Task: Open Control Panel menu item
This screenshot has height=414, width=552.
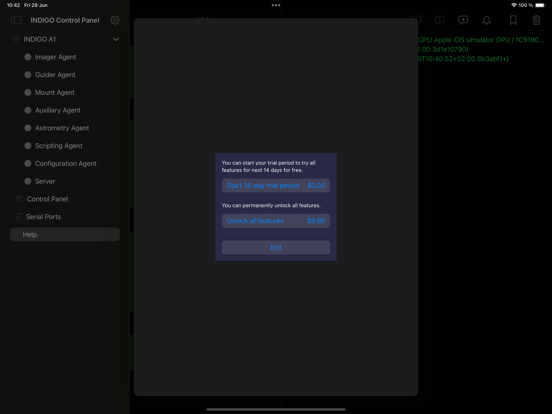Action: click(x=65, y=199)
